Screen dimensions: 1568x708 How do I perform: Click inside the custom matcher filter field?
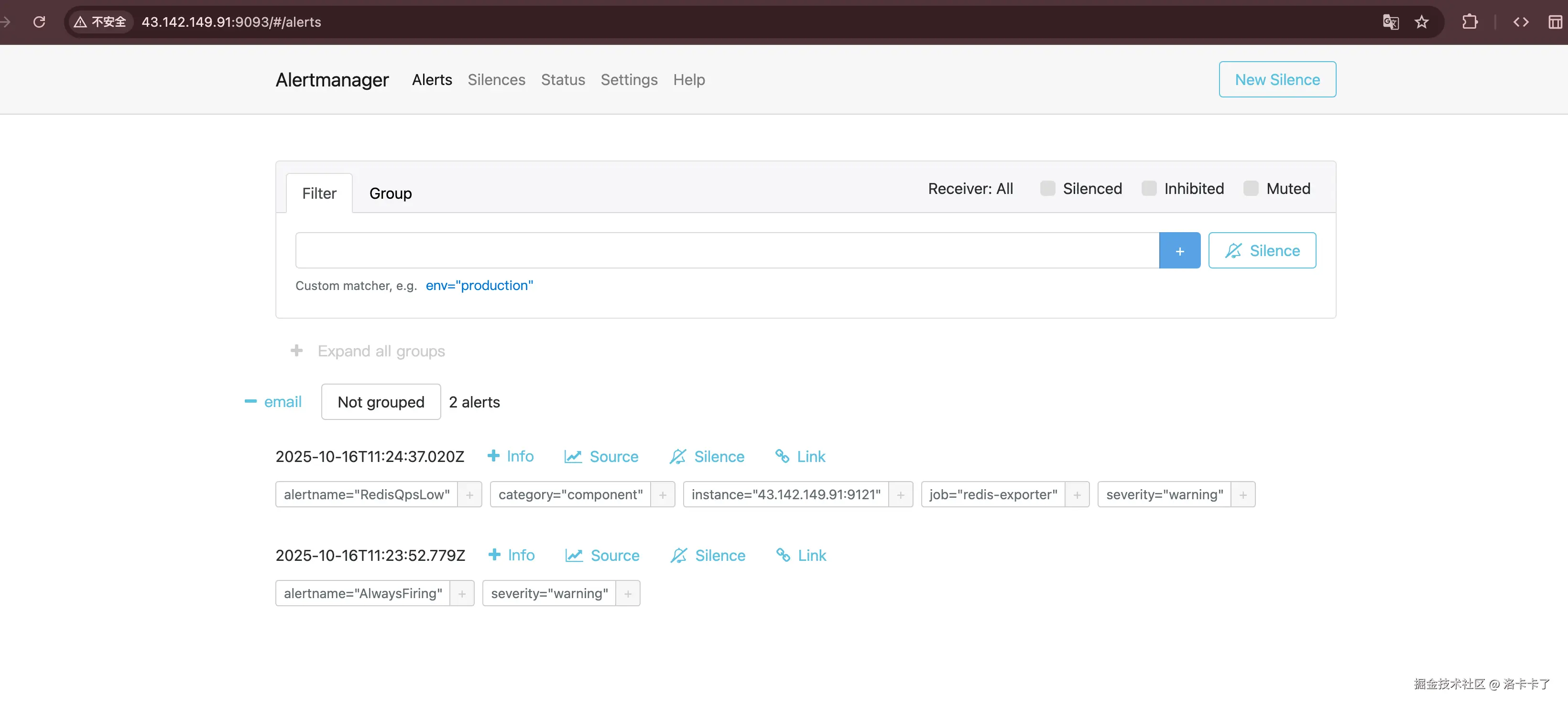727,251
